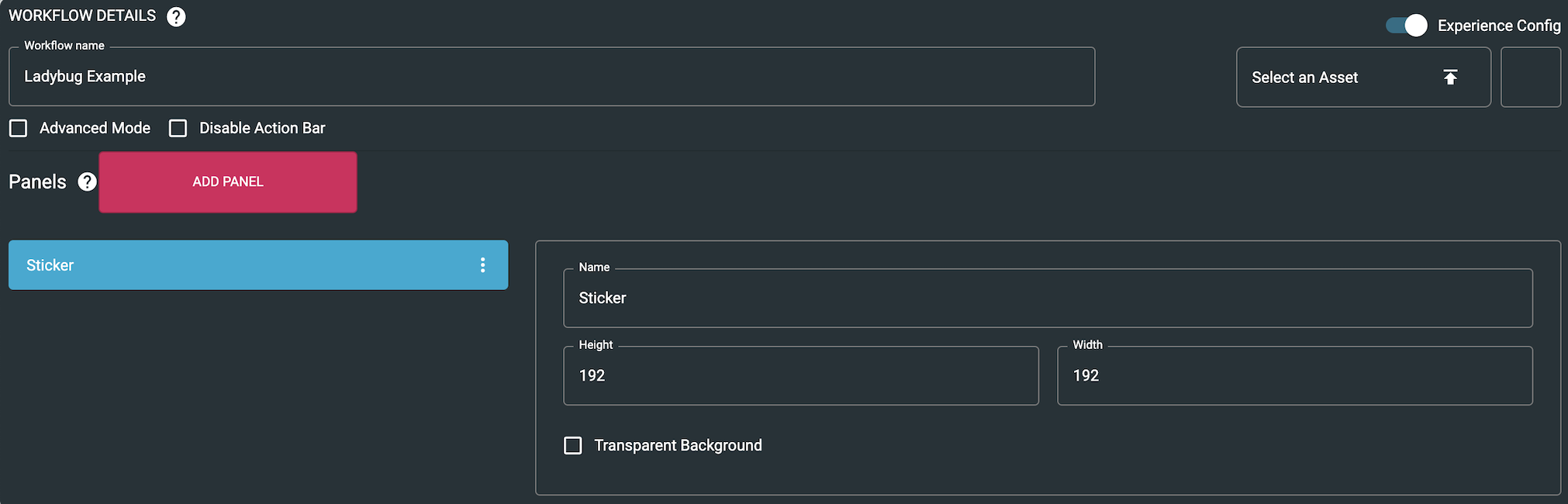Open the Workflow Details help icon

coord(176,16)
